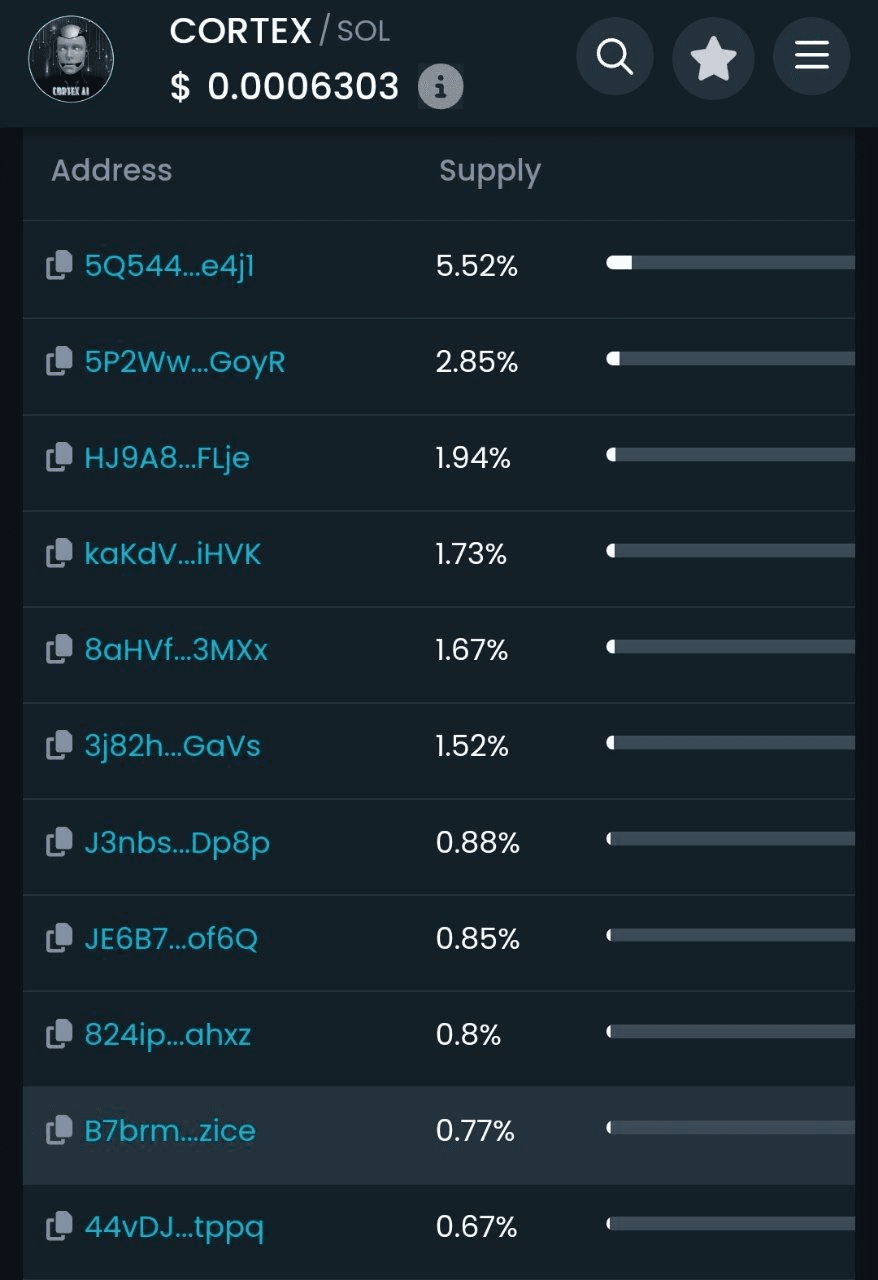878x1280 pixels.
Task: Show price info via the i icon
Action: pyautogui.click(x=440, y=87)
